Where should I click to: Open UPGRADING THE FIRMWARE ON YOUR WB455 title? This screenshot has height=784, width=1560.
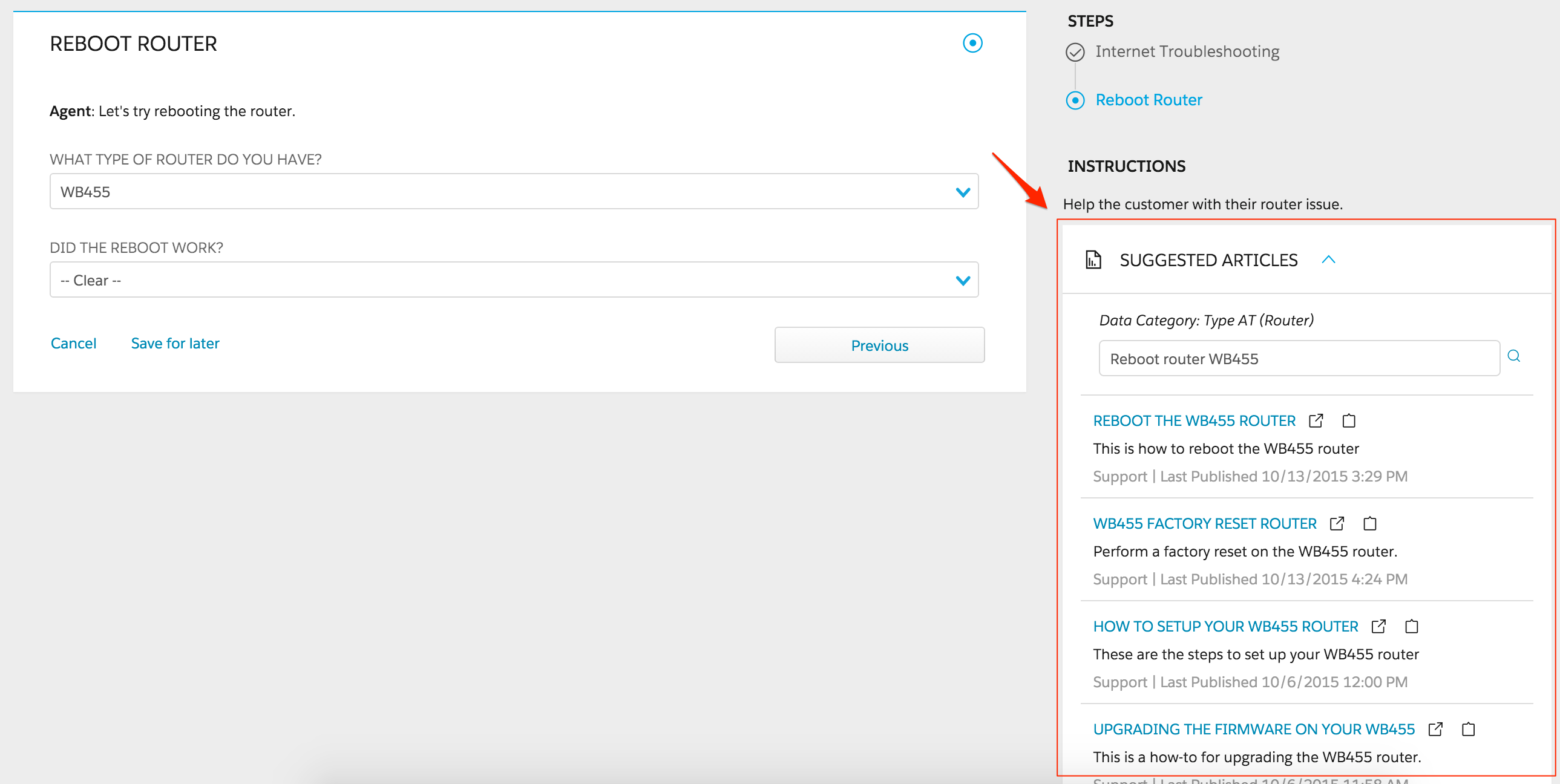(1254, 730)
